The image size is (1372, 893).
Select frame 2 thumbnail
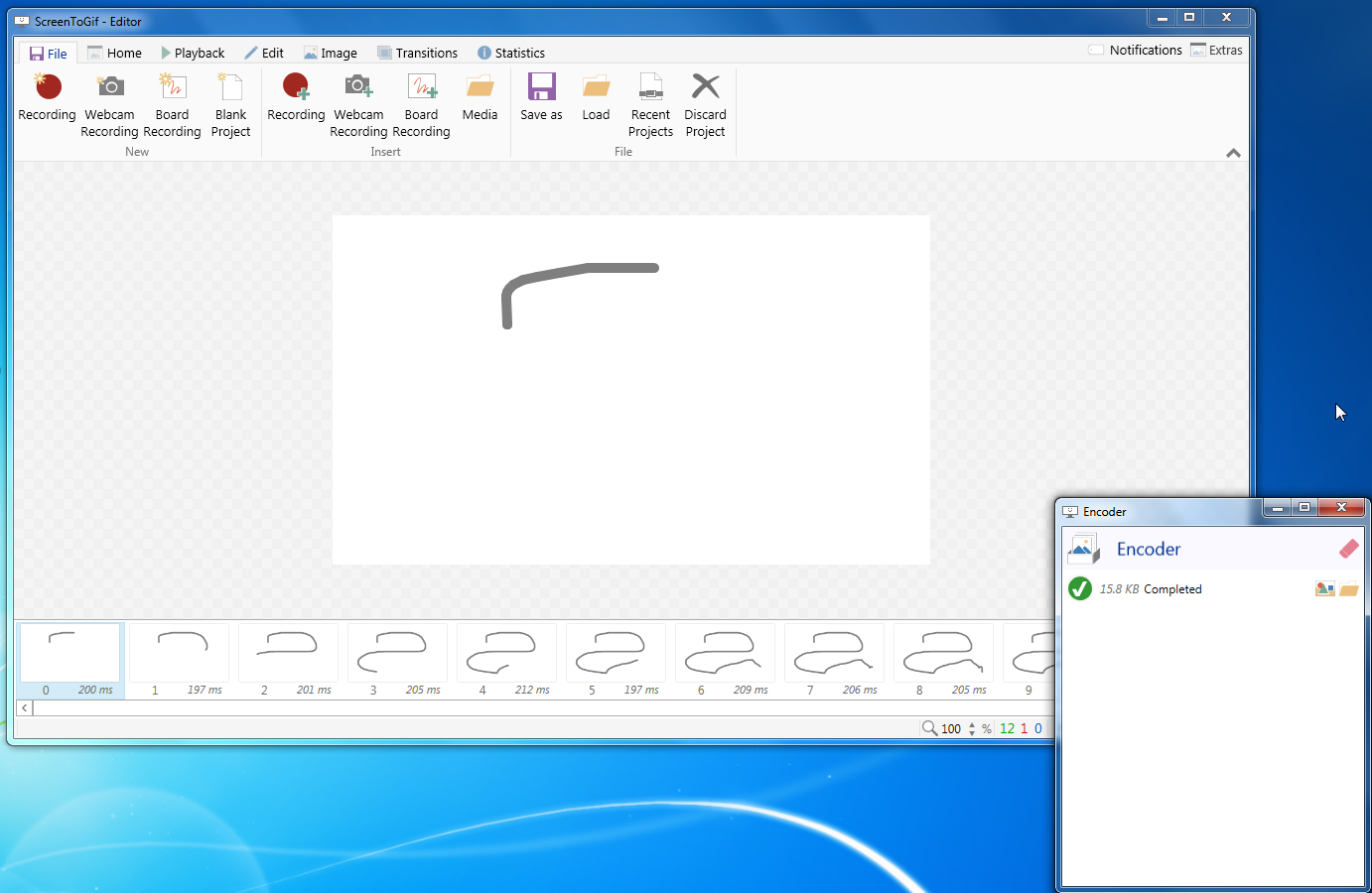289,661
